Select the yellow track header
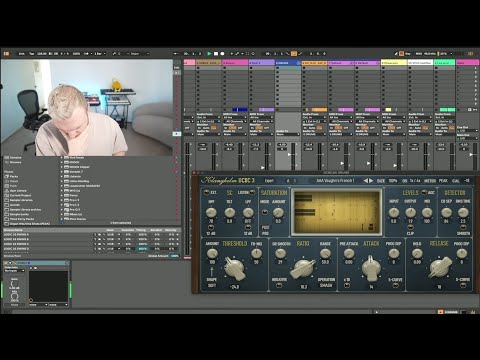The image size is (480, 360). [x=394, y=63]
